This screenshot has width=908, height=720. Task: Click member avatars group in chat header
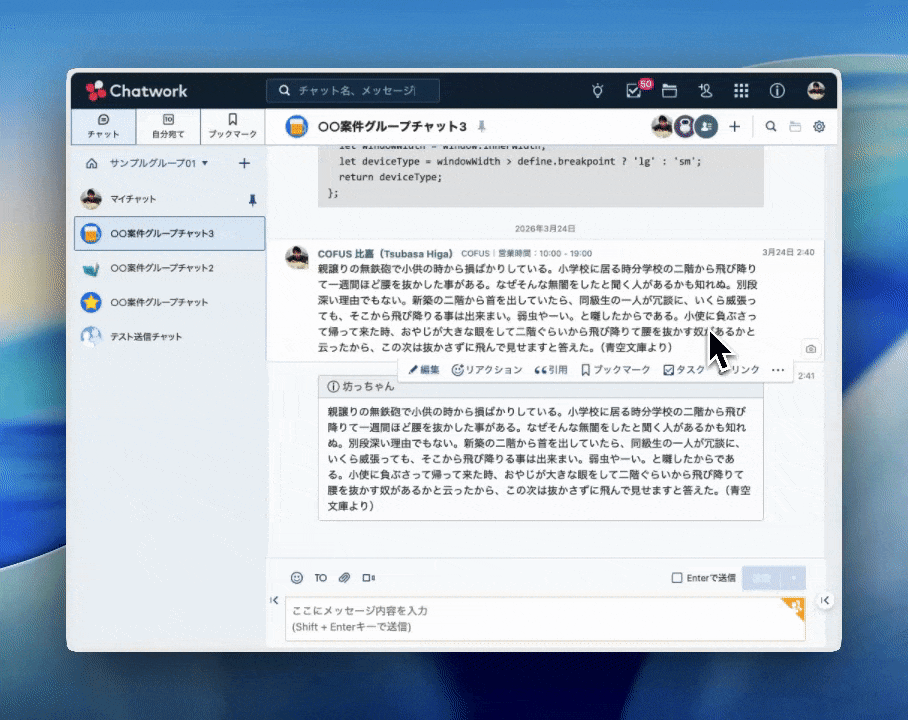tap(684, 126)
